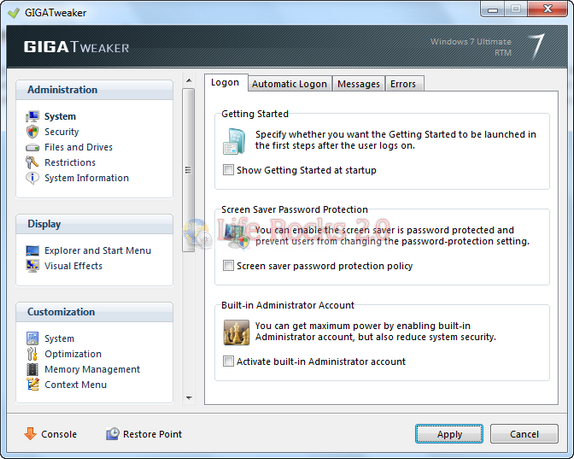The image size is (574, 459).
Task: Click the Windows 7 logo in header
Action: pos(536,46)
